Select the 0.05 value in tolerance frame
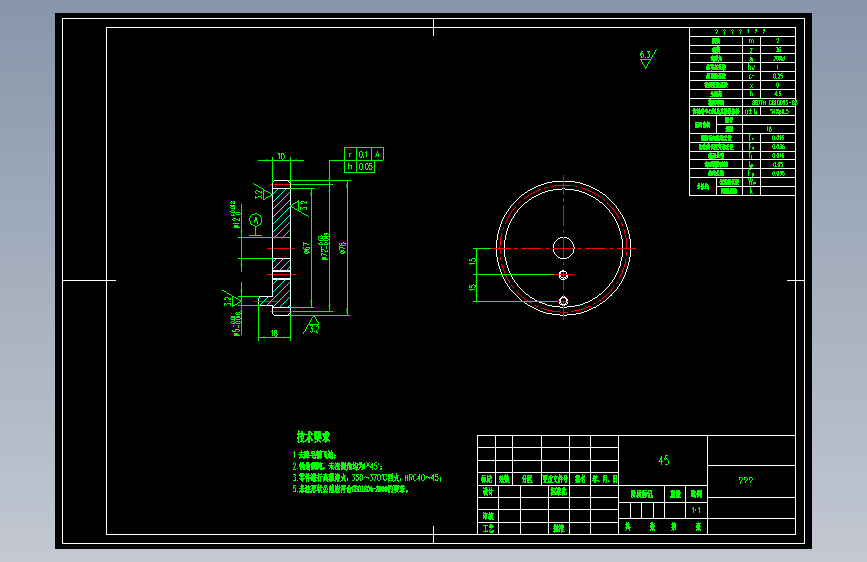Screen dimensions: 867x562 click(x=365, y=166)
